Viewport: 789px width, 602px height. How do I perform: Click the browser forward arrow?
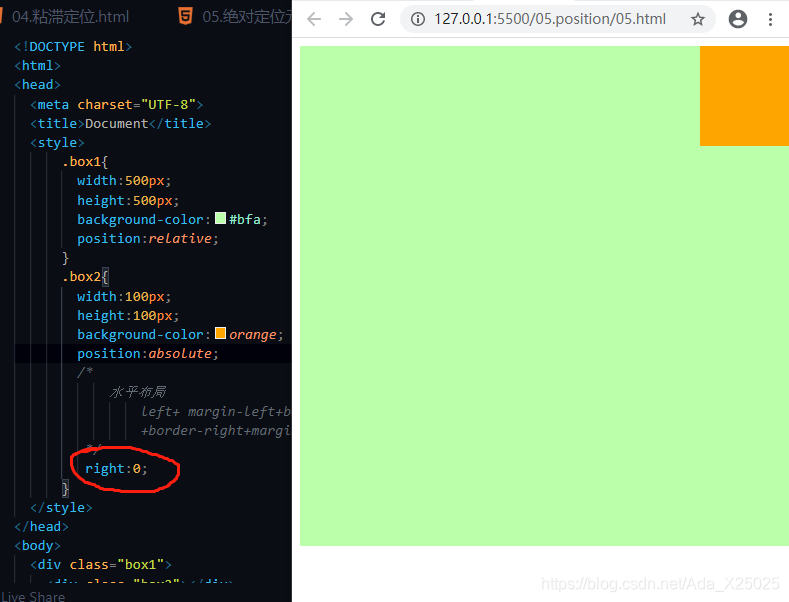(346, 19)
